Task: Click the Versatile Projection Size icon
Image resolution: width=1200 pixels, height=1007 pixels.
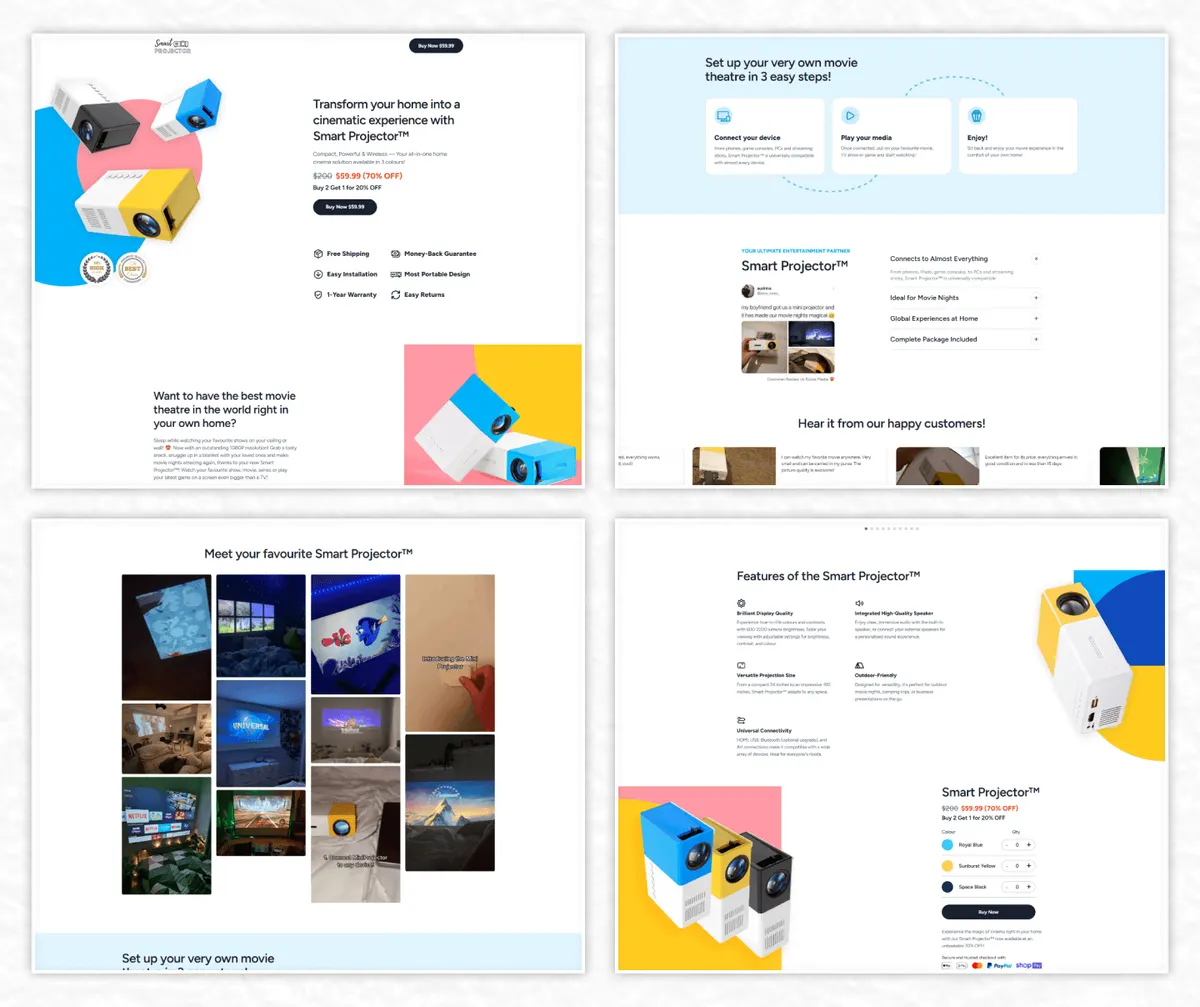Action: point(741,665)
